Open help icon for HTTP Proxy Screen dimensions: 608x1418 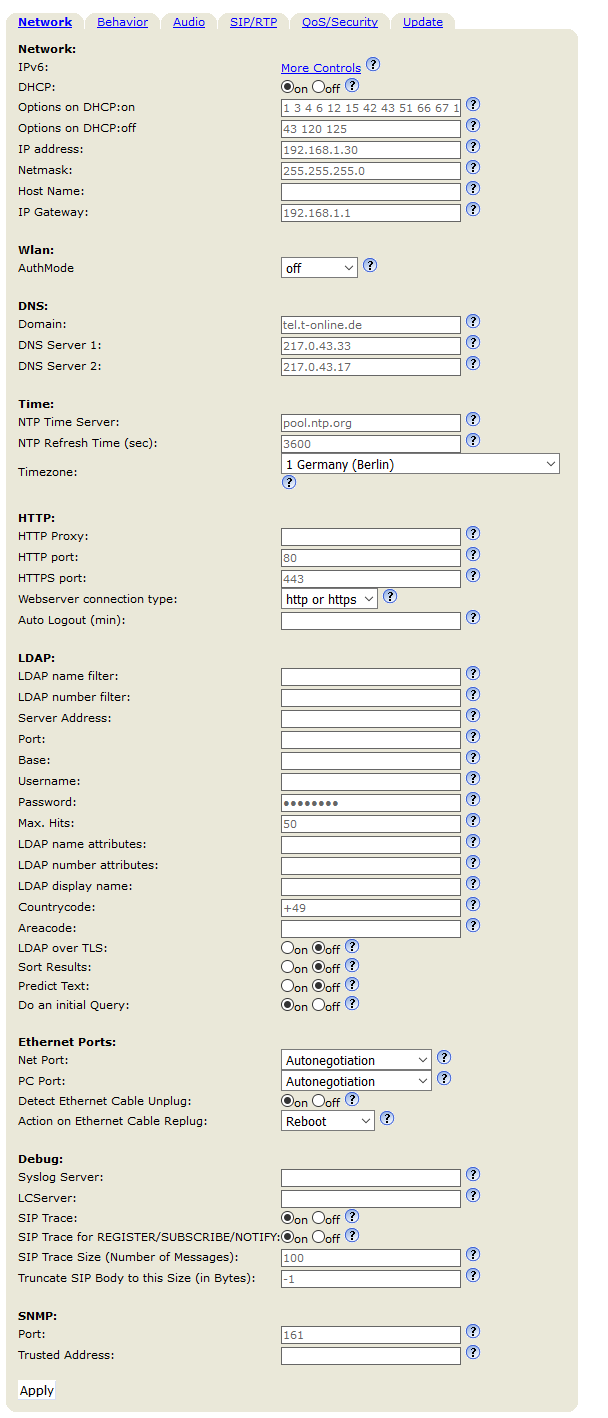pyautogui.click(x=473, y=534)
